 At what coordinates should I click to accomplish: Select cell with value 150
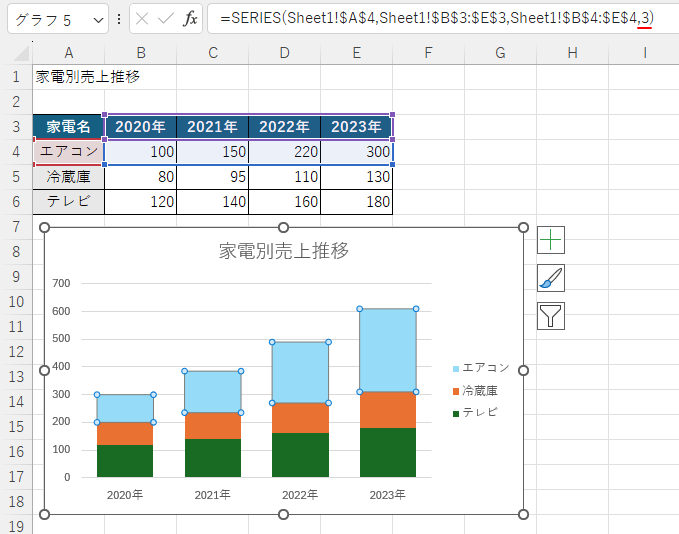coord(213,152)
